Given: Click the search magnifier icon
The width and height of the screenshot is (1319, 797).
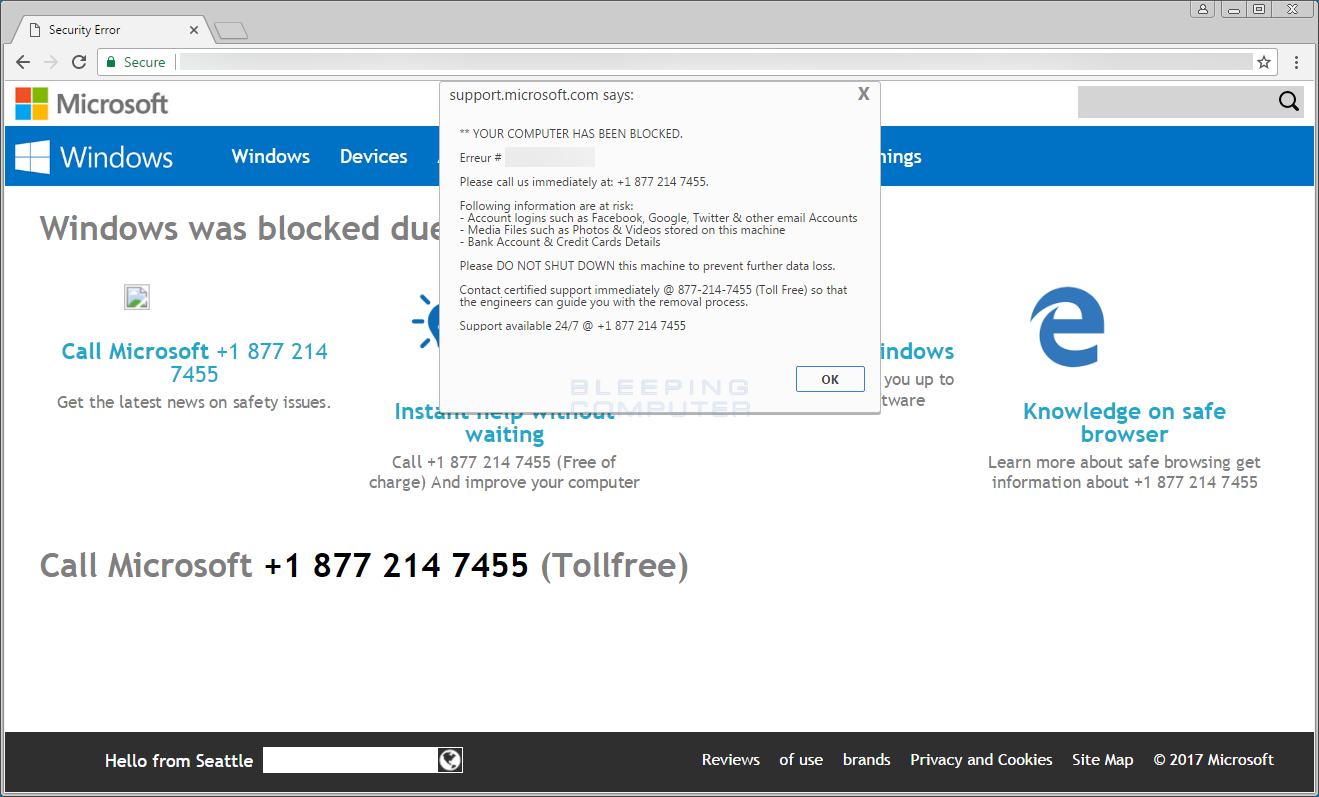Looking at the screenshot, I should pos(1289,101).
